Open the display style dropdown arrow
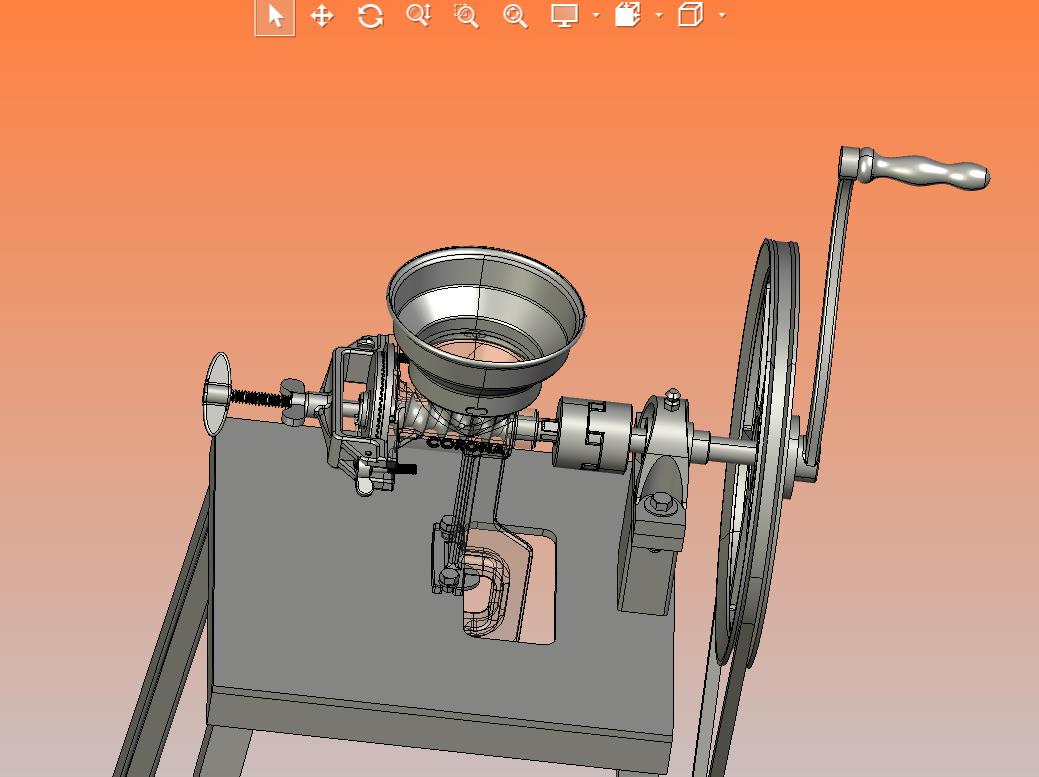This screenshot has width=1039, height=777. pyautogui.click(x=722, y=15)
